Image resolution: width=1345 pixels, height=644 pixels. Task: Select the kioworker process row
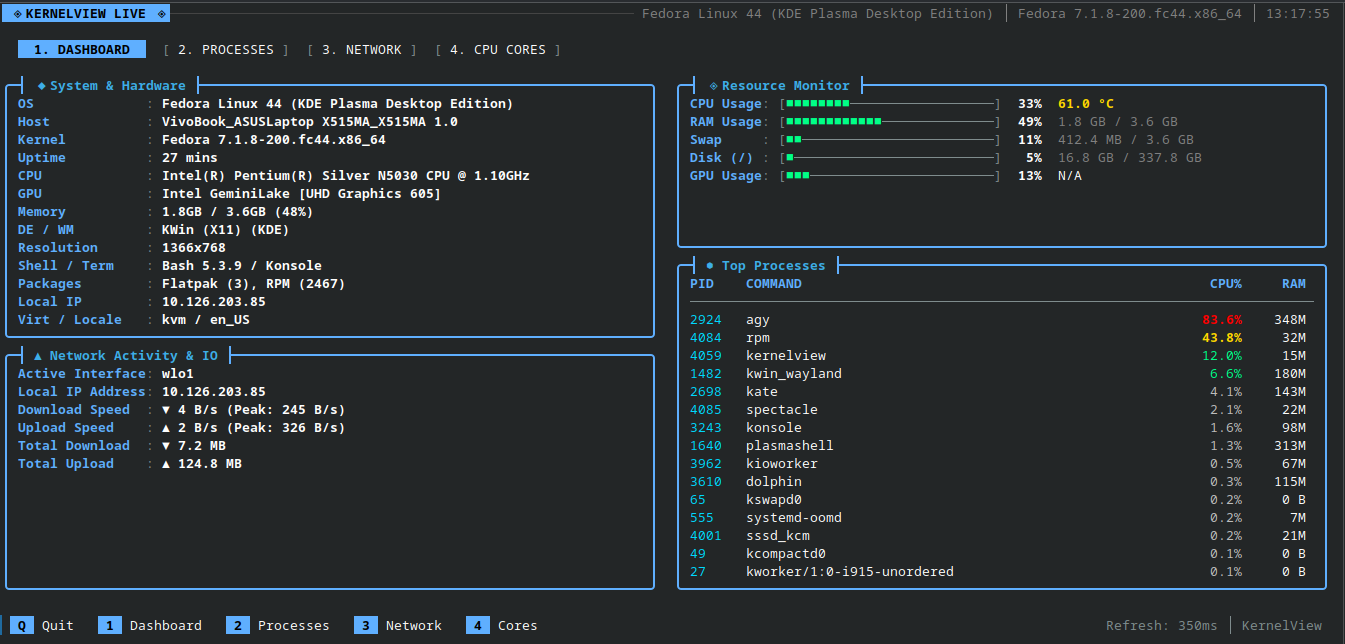998,463
